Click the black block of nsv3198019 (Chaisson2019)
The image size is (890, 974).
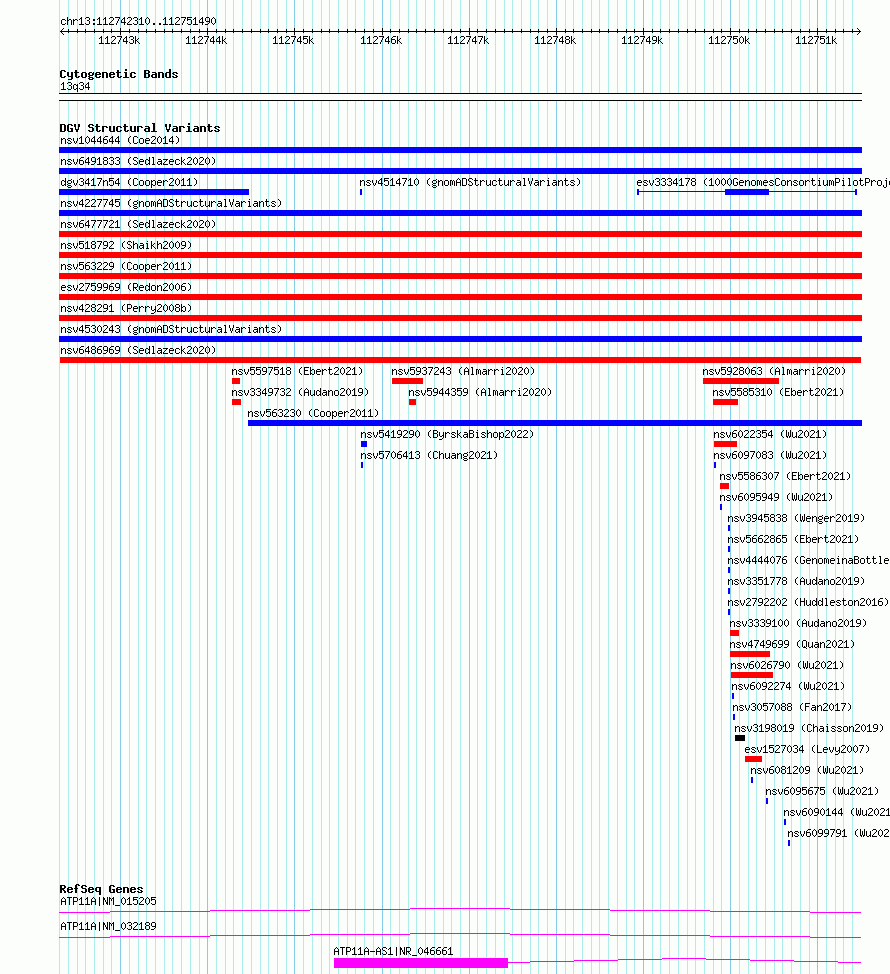click(740, 738)
